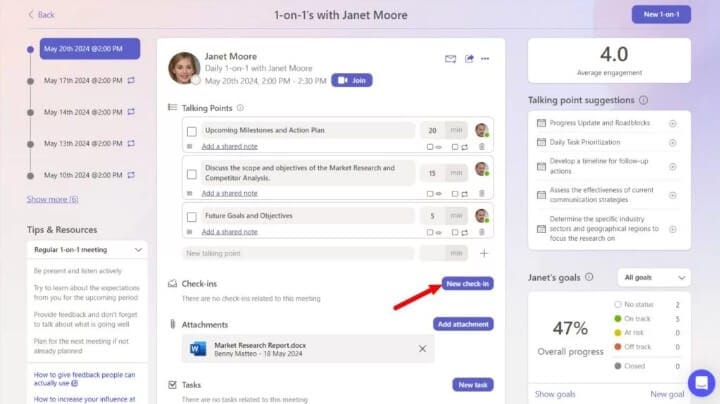The image size is (720, 404).
Task: Edit the 20 min duration field
Action: tap(432, 130)
